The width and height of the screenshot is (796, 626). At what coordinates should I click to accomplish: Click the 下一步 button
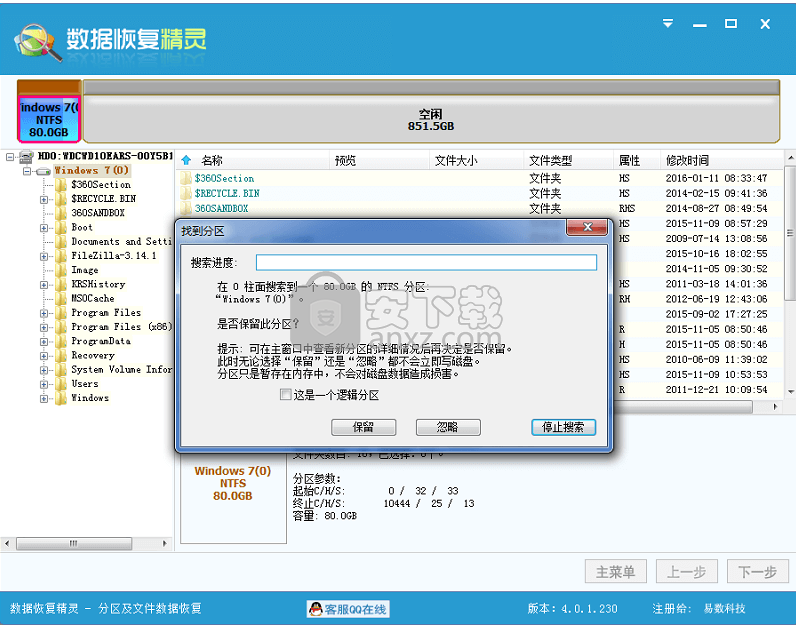[x=757, y=572]
